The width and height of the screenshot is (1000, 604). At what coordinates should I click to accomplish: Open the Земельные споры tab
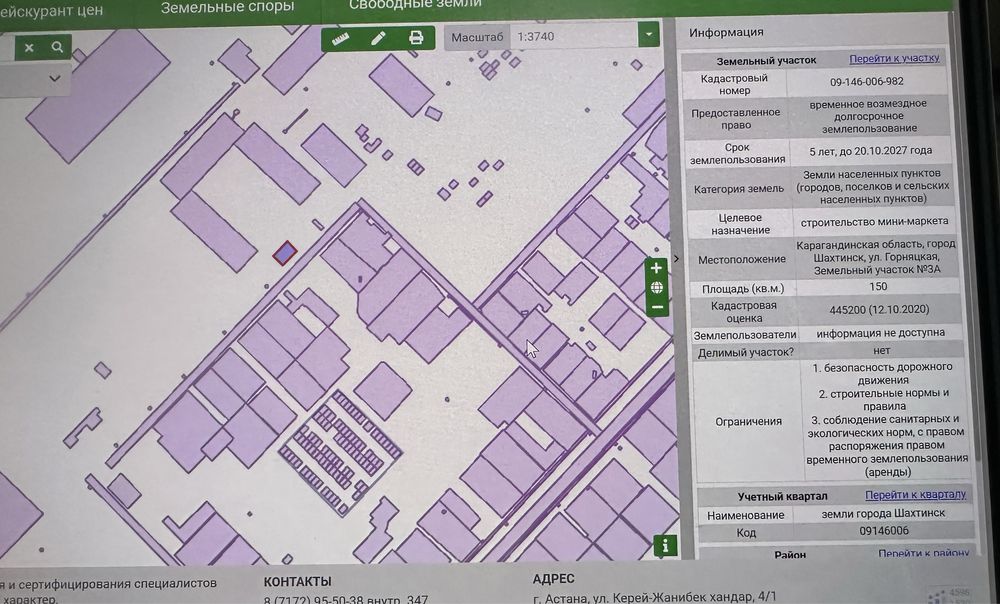click(227, 7)
